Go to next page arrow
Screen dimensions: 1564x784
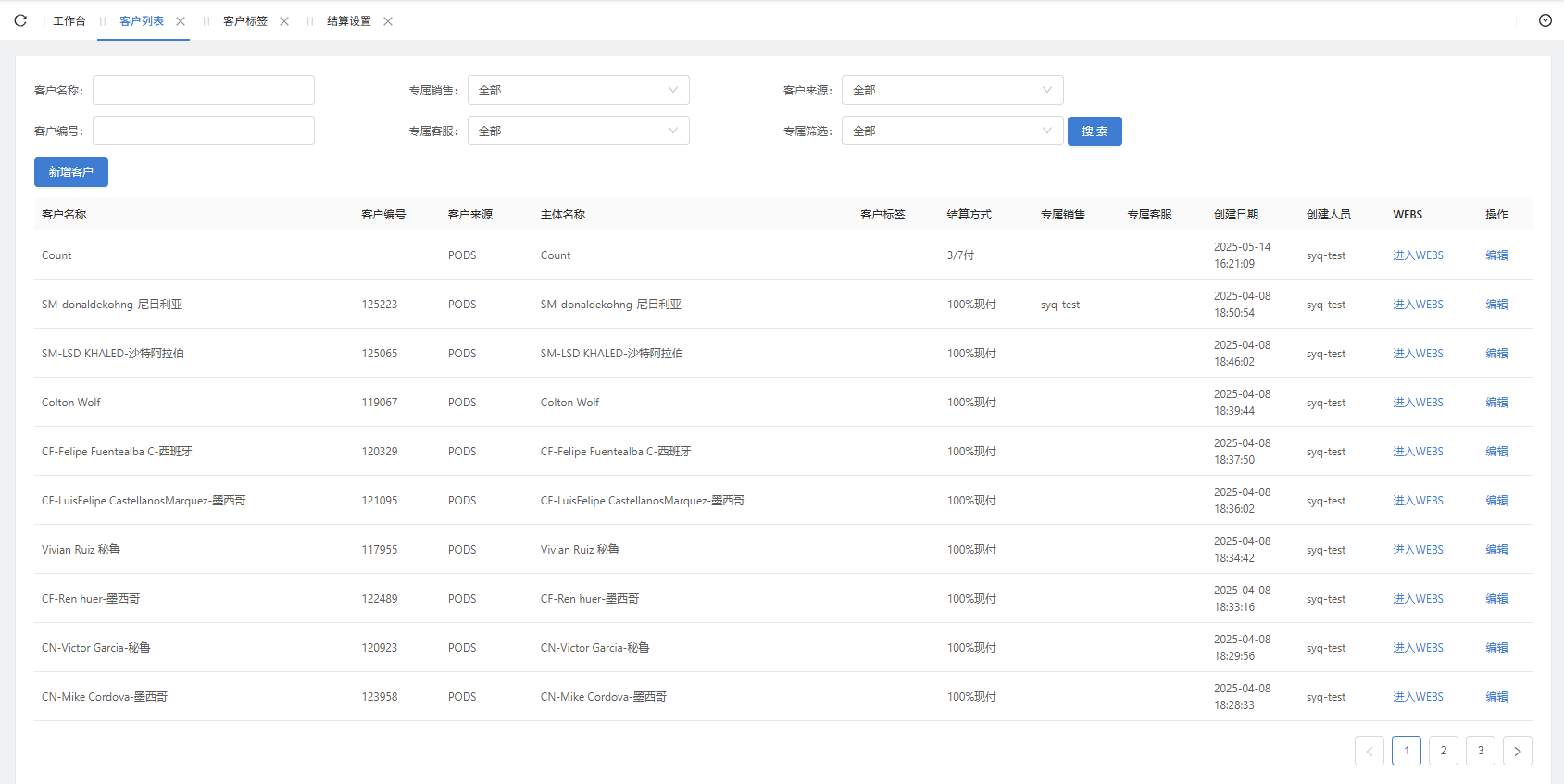click(1518, 751)
